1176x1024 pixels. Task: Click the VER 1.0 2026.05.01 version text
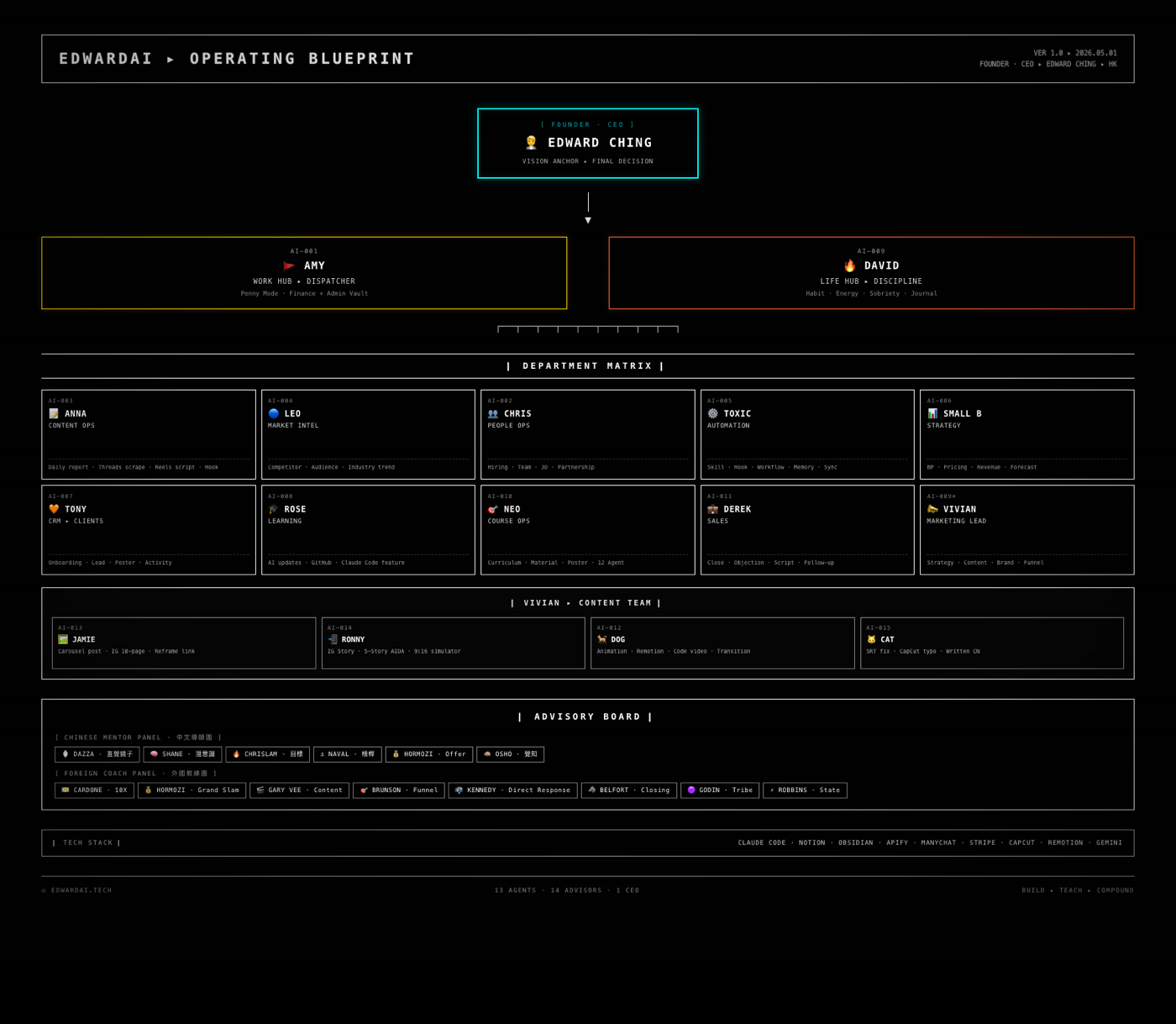pyautogui.click(x=1074, y=53)
